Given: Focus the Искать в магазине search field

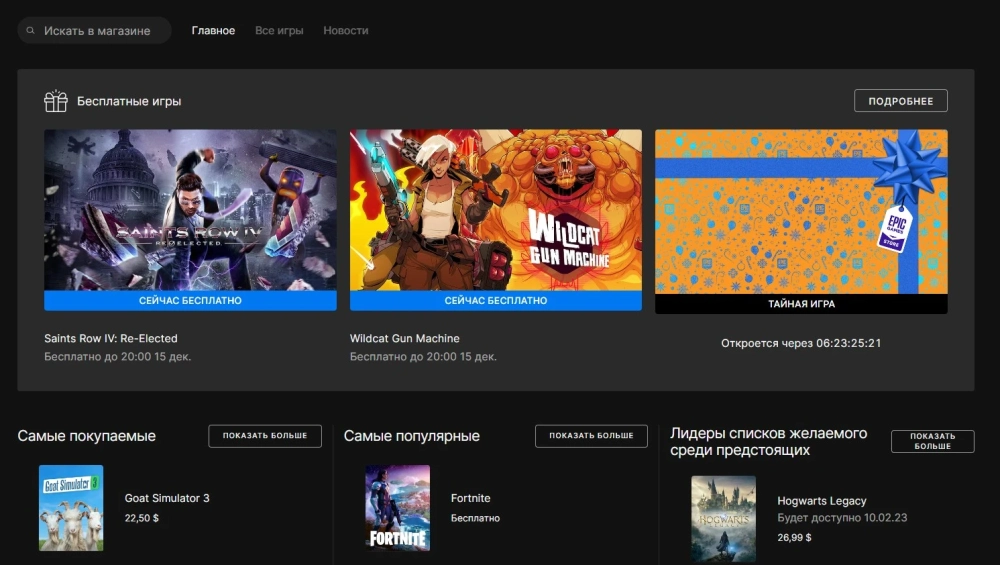Looking at the screenshot, I should pyautogui.click(x=100, y=31).
